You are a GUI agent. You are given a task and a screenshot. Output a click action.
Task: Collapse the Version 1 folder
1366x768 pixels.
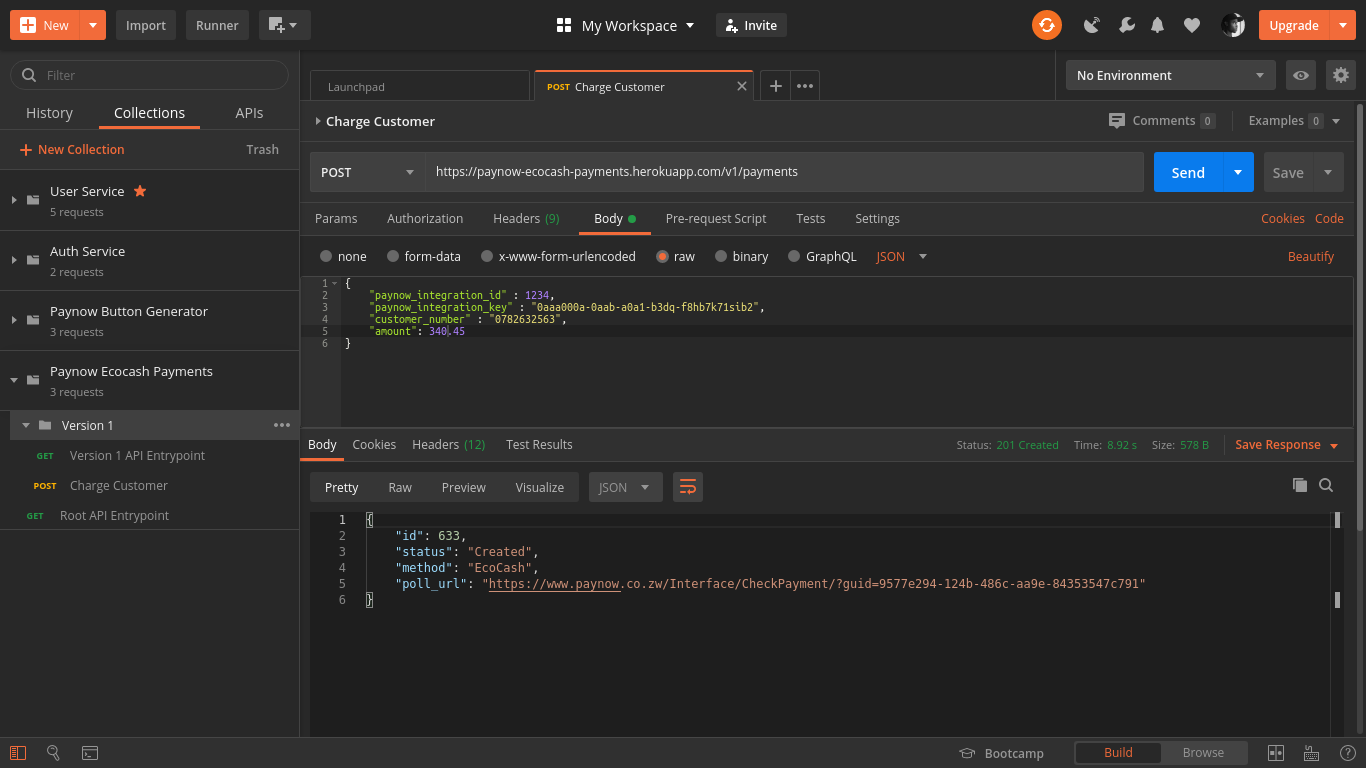click(26, 425)
